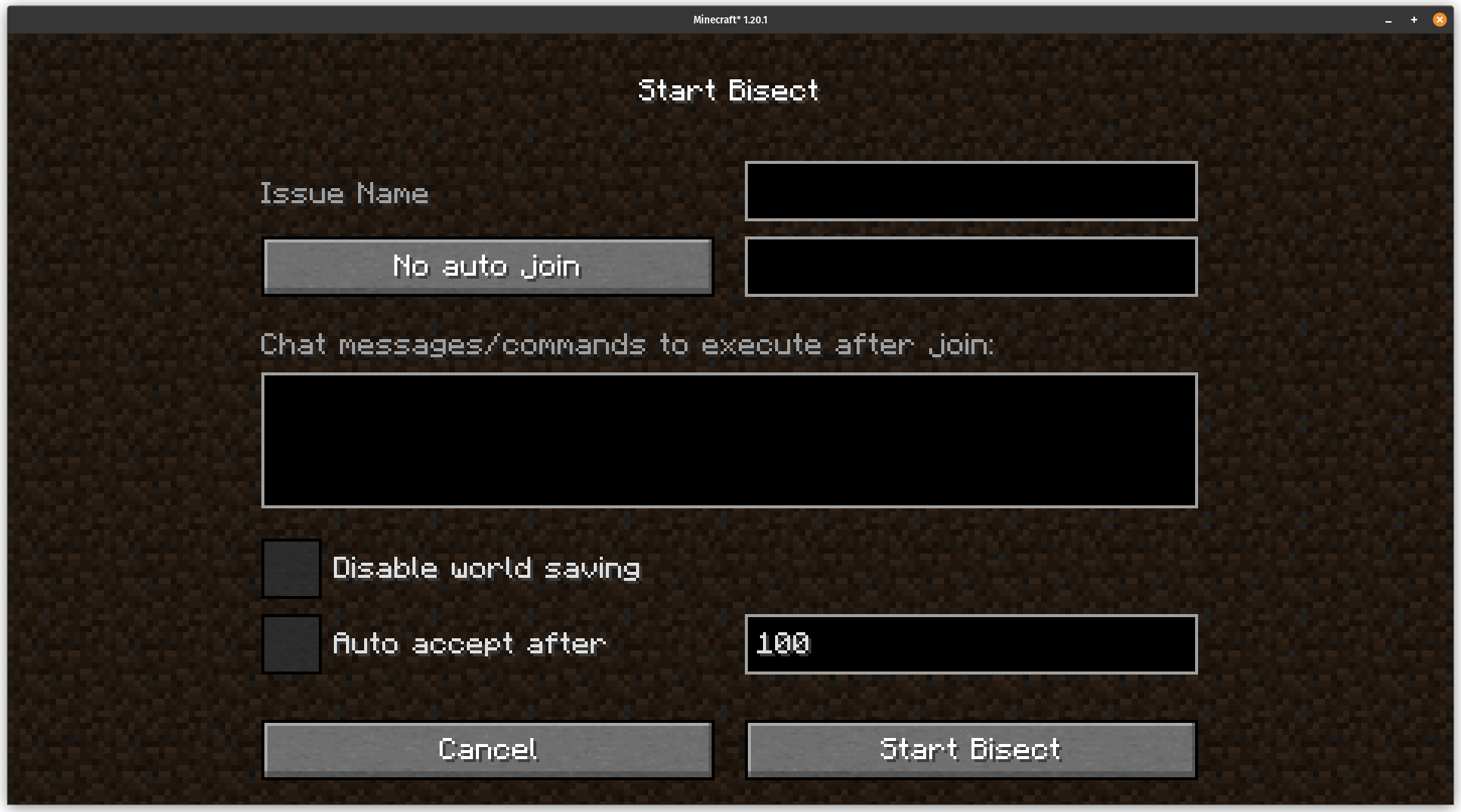Minimize the Minecraft window

coord(1388,20)
